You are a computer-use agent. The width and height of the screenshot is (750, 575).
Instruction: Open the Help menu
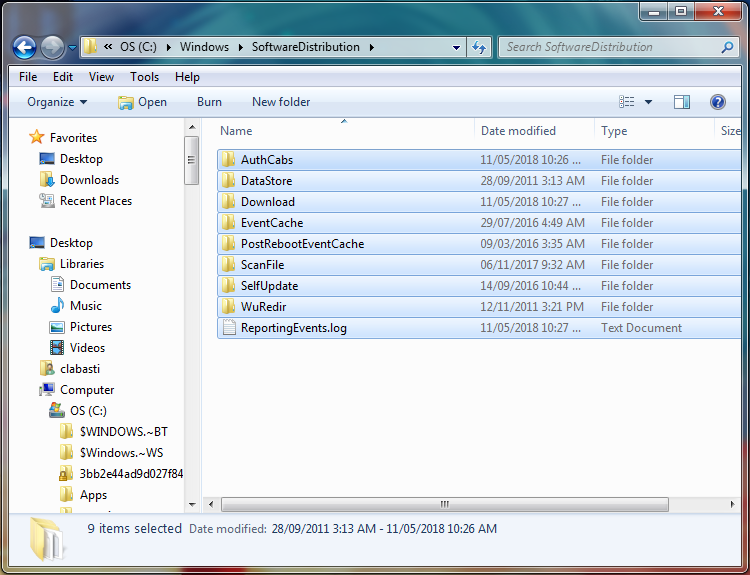click(x=187, y=77)
